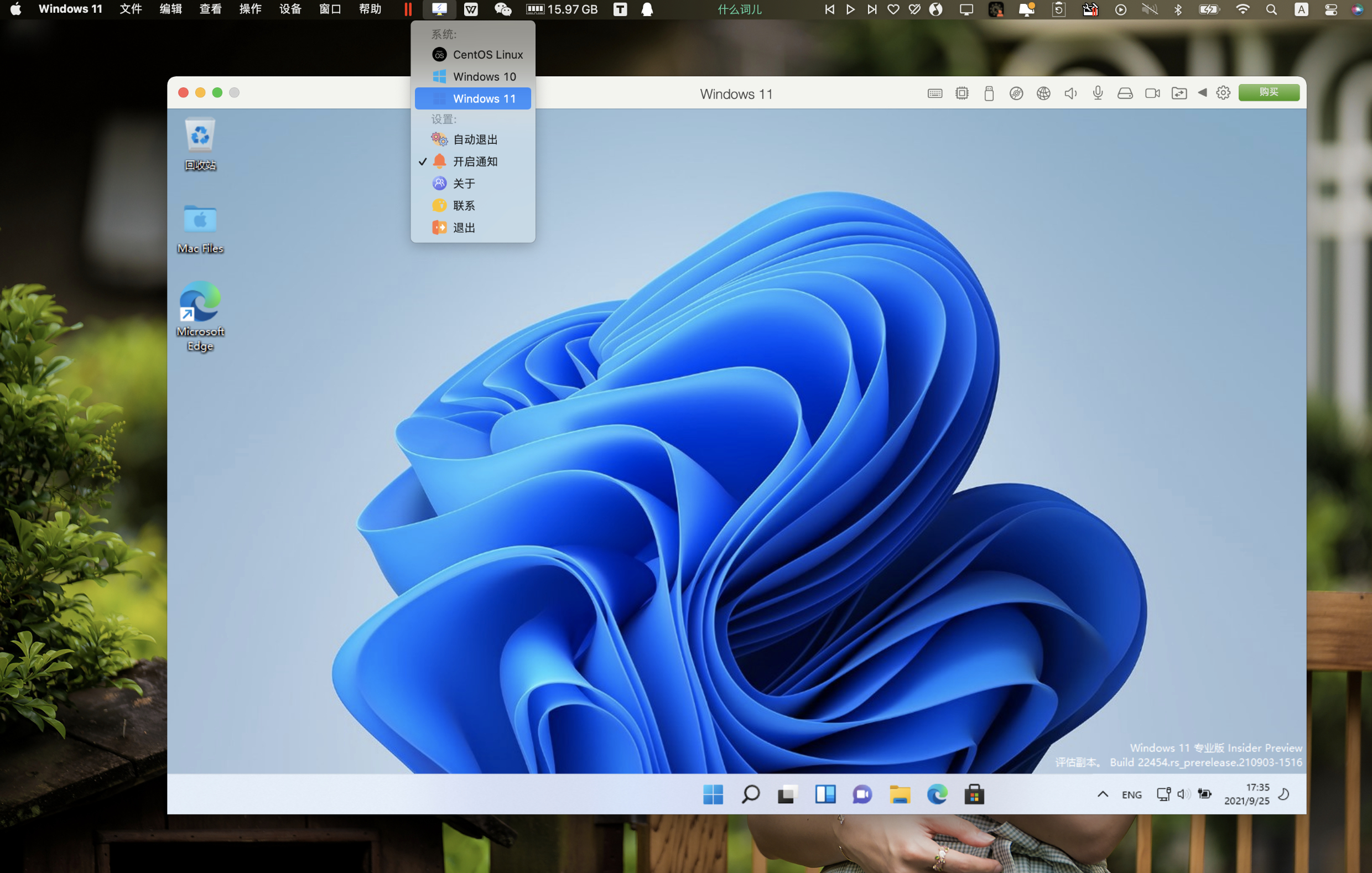
Task: Expand Windows tray hidden icons chevron
Action: (1103, 794)
